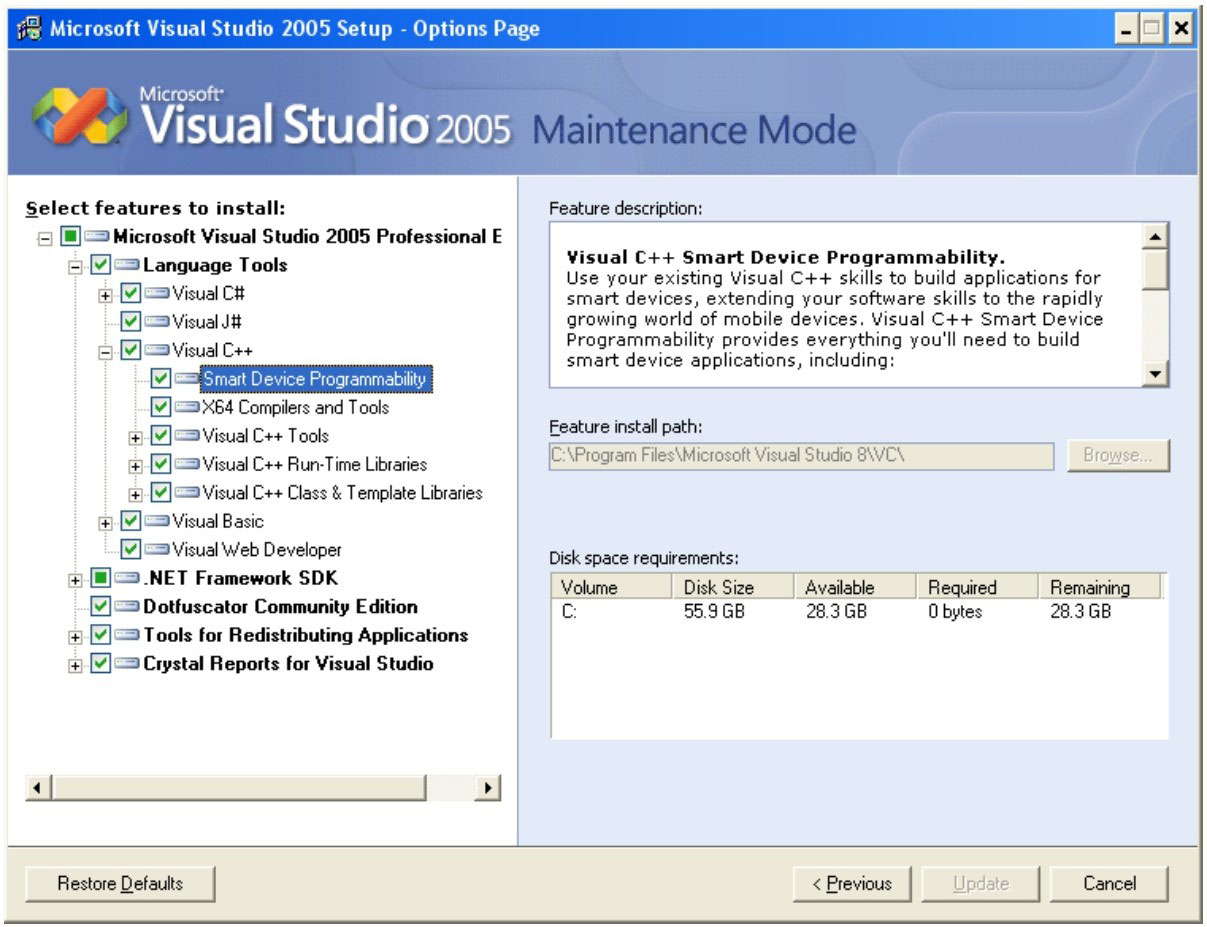The height and width of the screenshot is (927, 1207).
Task: Expand Tools for Redistributing Applications node
Action: pos(75,637)
